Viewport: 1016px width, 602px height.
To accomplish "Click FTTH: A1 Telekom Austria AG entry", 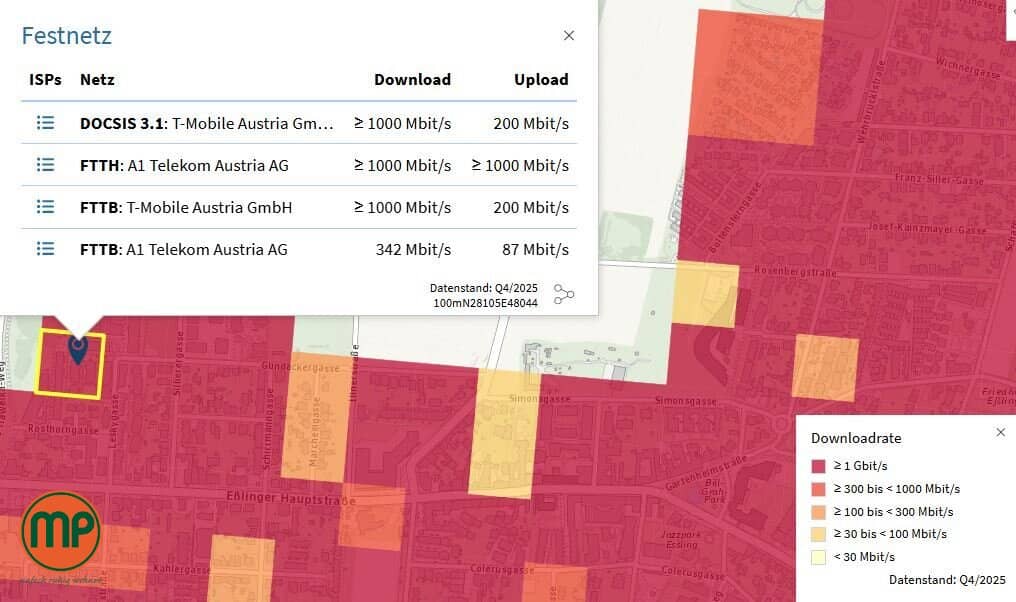I will [x=184, y=165].
